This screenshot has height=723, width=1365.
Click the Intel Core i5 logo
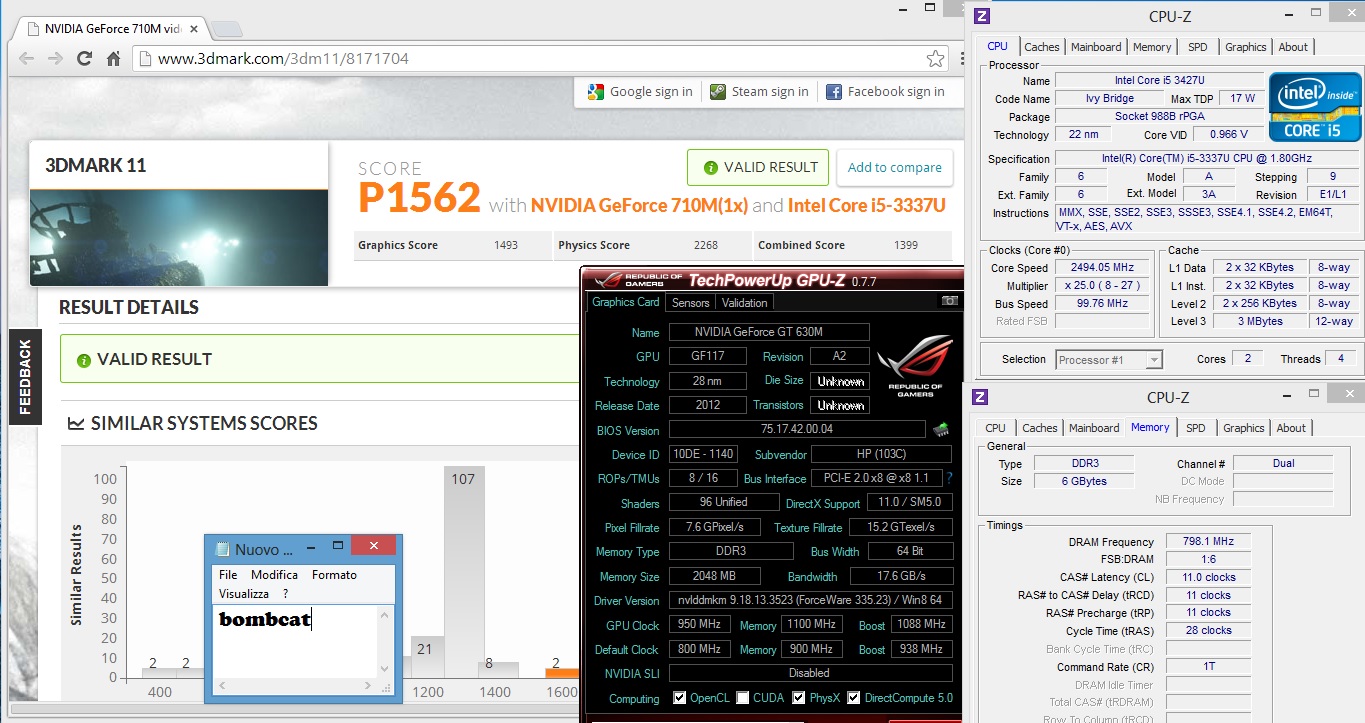point(1314,106)
